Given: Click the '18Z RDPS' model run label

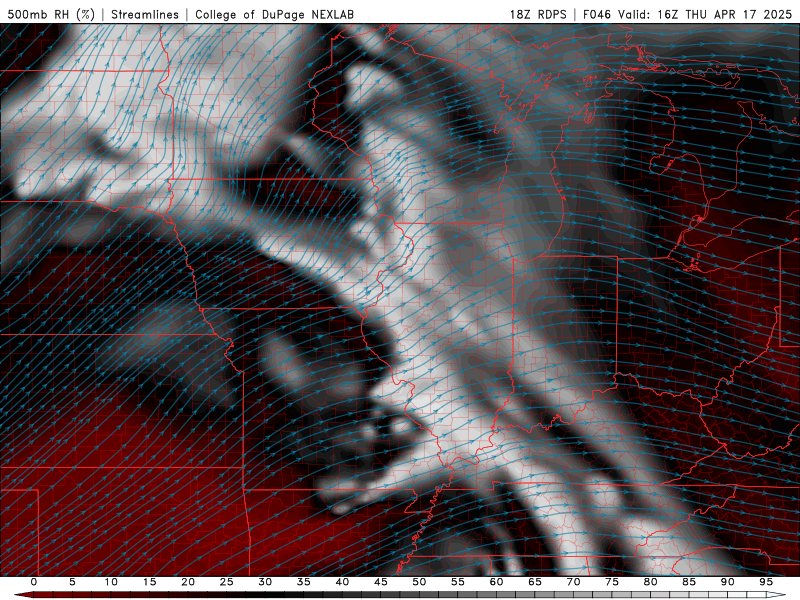Looking at the screenshot, I should (538, 14).
